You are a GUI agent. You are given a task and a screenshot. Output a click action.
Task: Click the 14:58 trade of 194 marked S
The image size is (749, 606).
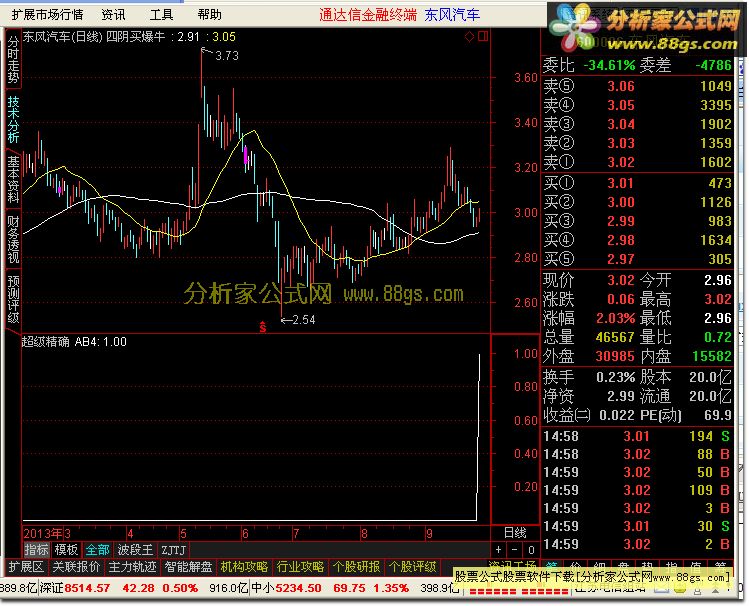point(636,436)
